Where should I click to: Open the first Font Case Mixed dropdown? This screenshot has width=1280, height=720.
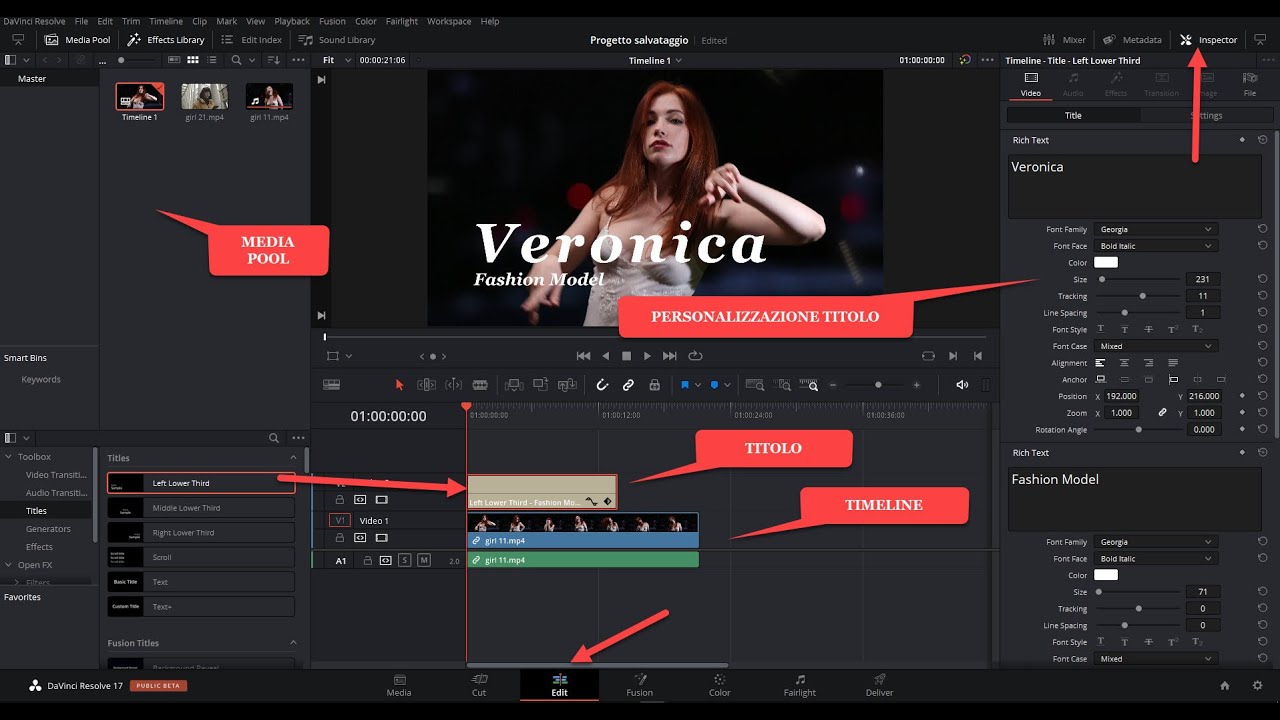[1155, 346]
